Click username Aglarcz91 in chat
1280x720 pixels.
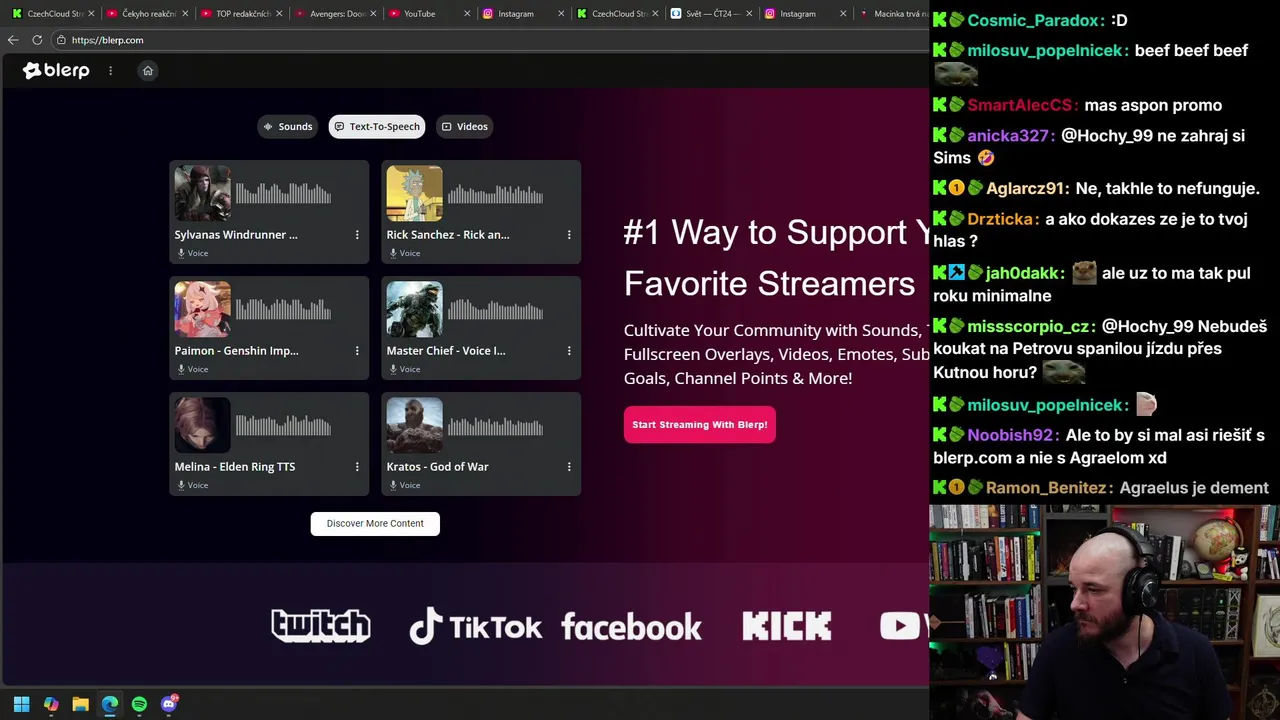[1027, 188]
